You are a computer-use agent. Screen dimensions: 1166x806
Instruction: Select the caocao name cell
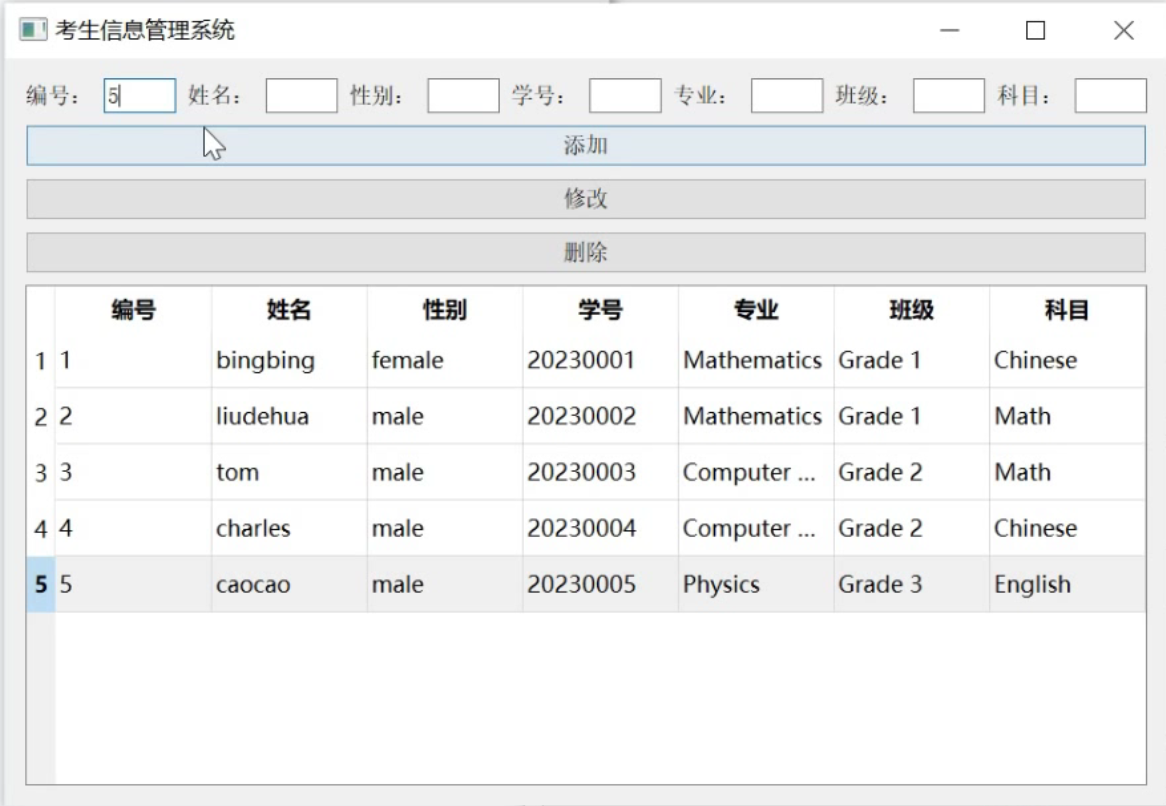point(289,584)
